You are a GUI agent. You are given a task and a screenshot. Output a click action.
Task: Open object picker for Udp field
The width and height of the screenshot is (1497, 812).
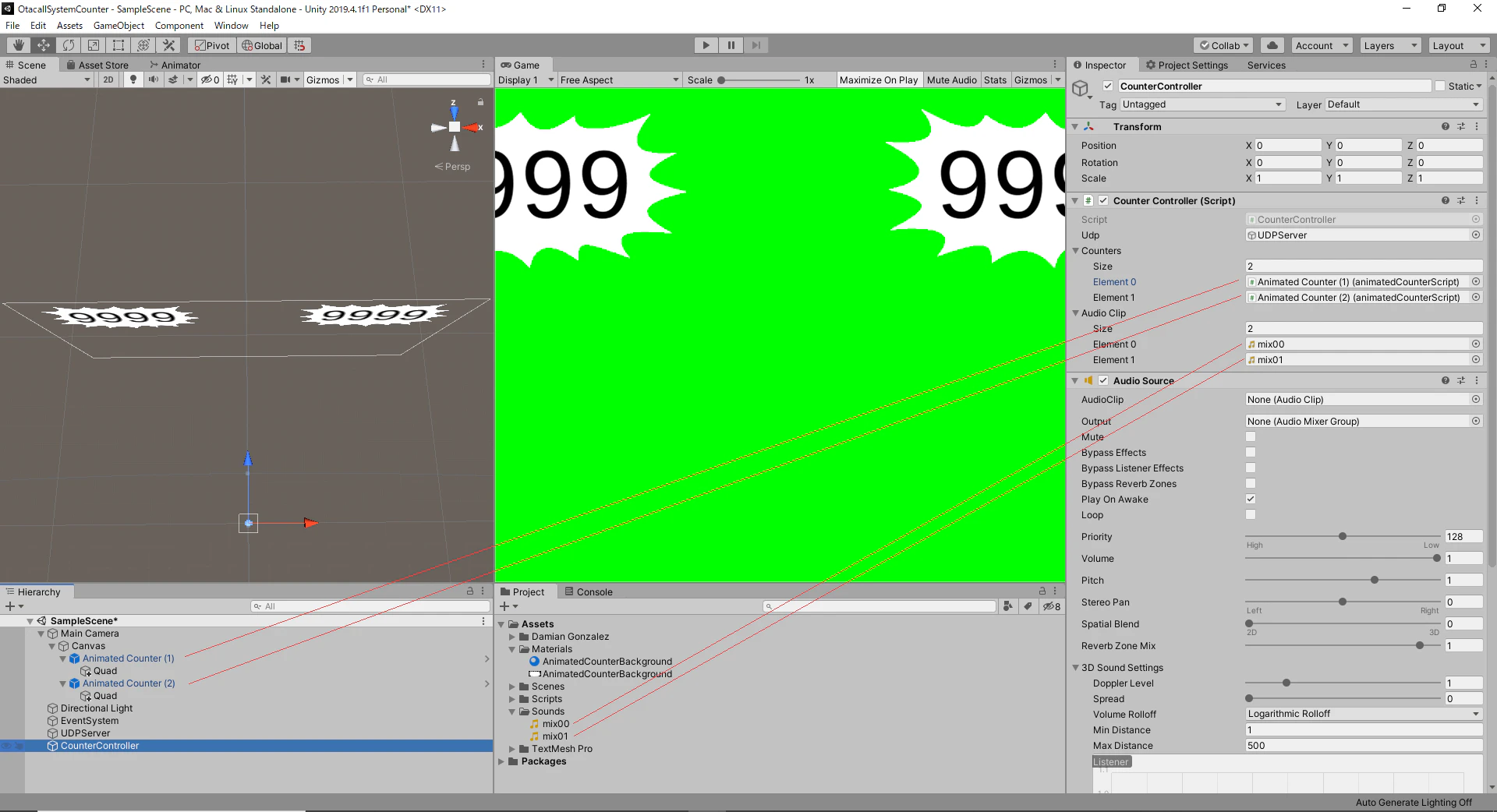[x=1476, y=235]
